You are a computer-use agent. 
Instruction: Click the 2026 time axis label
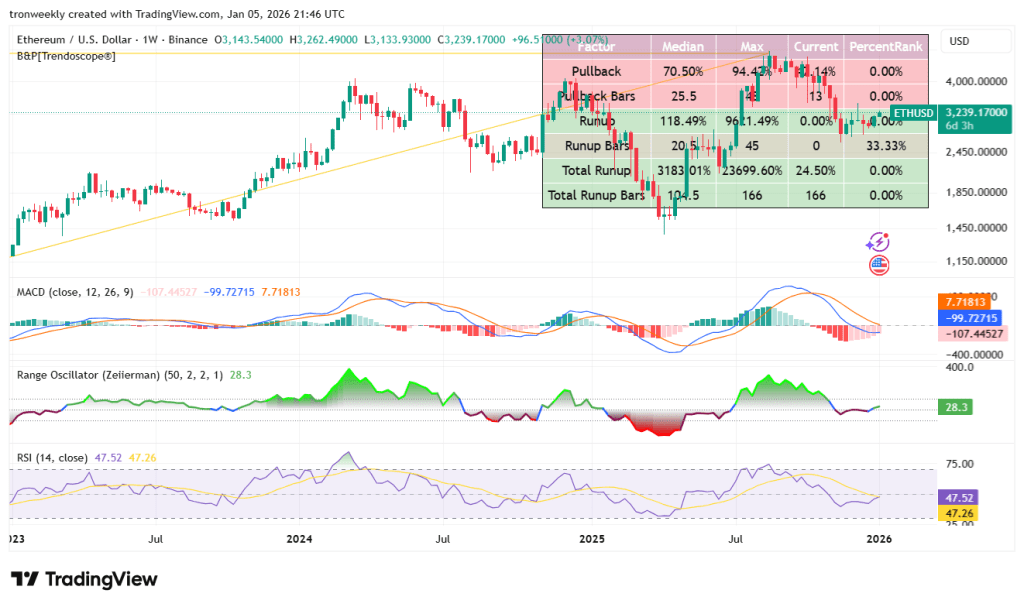click(x=879, y=539)
